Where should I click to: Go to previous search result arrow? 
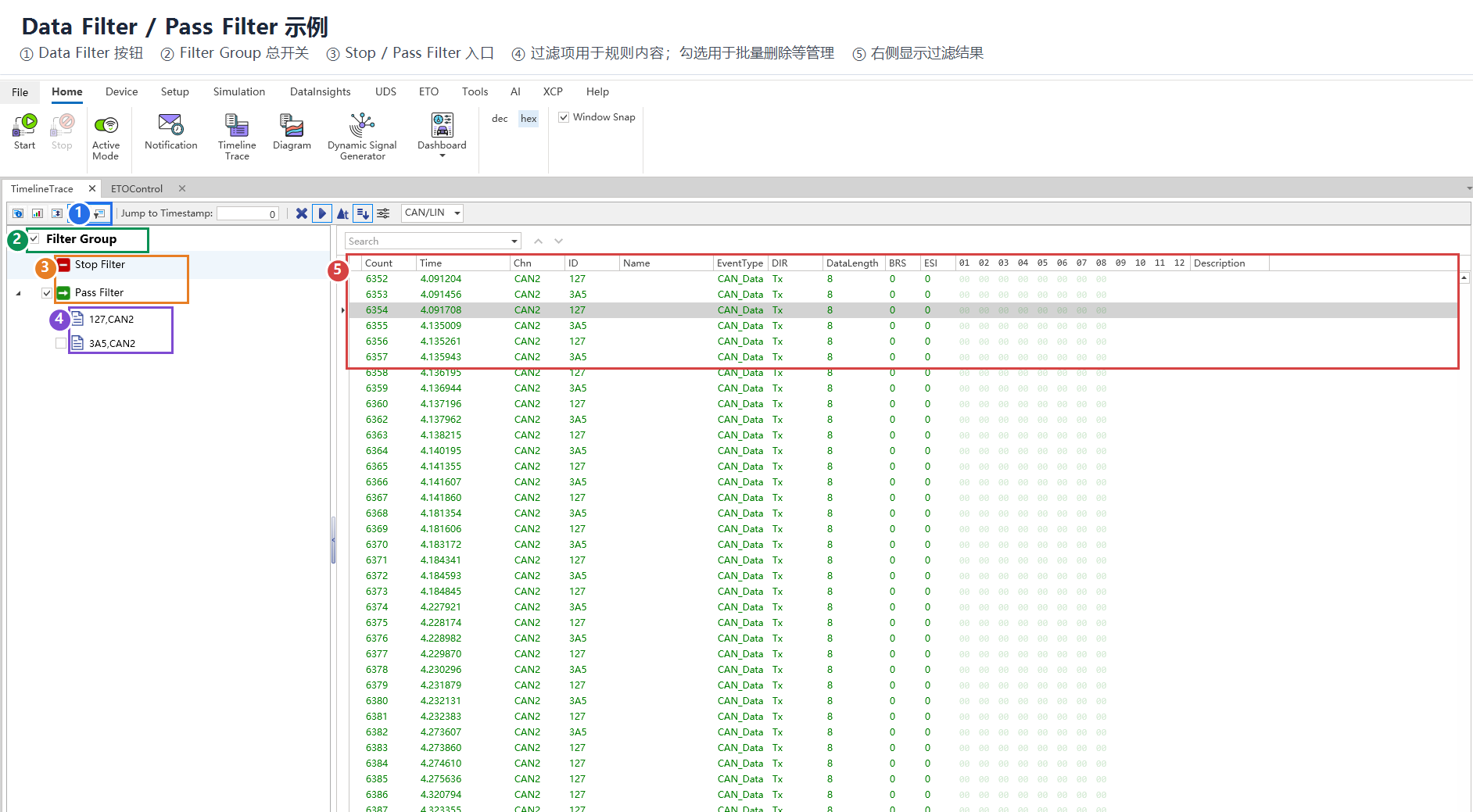point(538,241)
